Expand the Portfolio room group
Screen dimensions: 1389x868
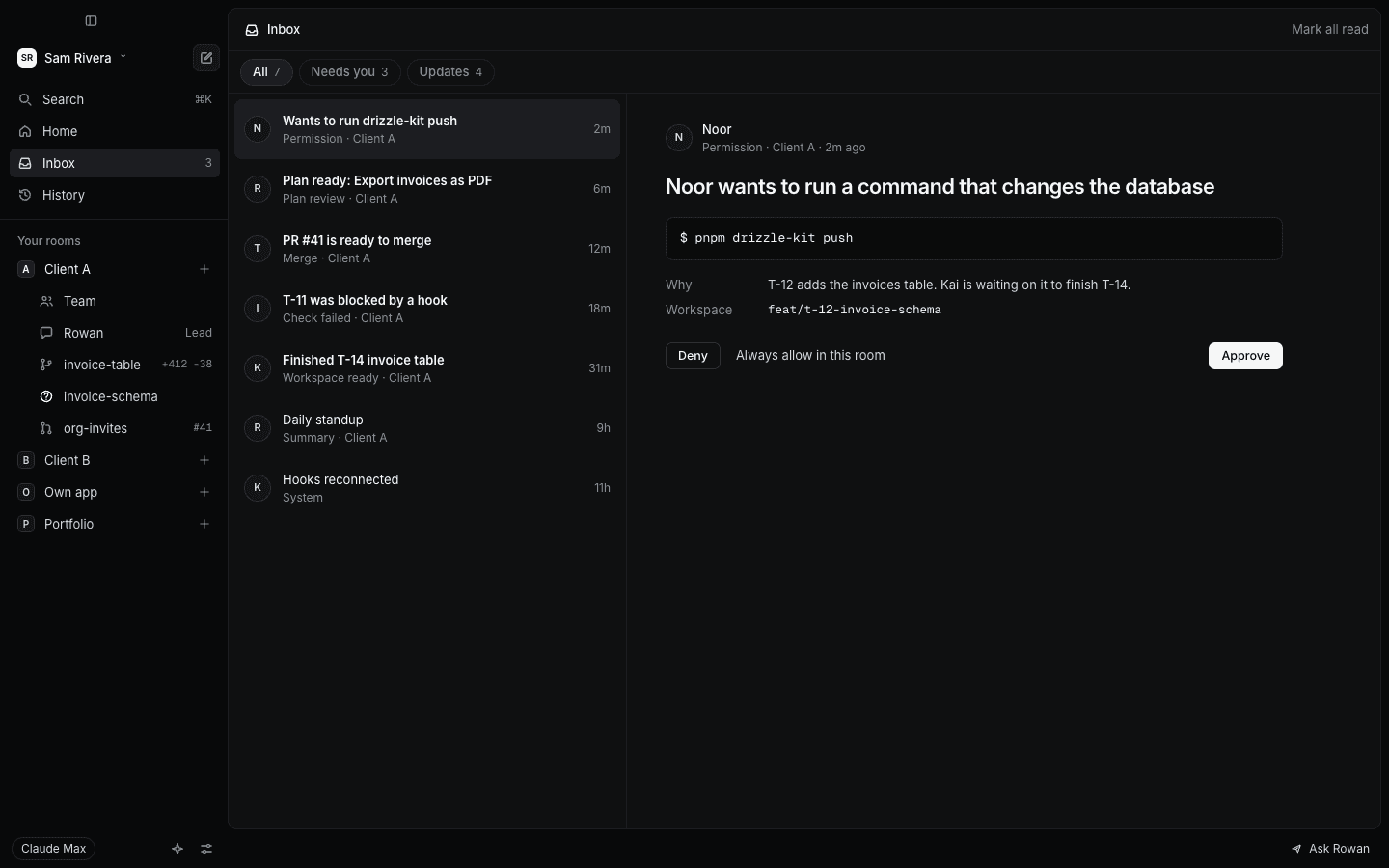point(115,524)
